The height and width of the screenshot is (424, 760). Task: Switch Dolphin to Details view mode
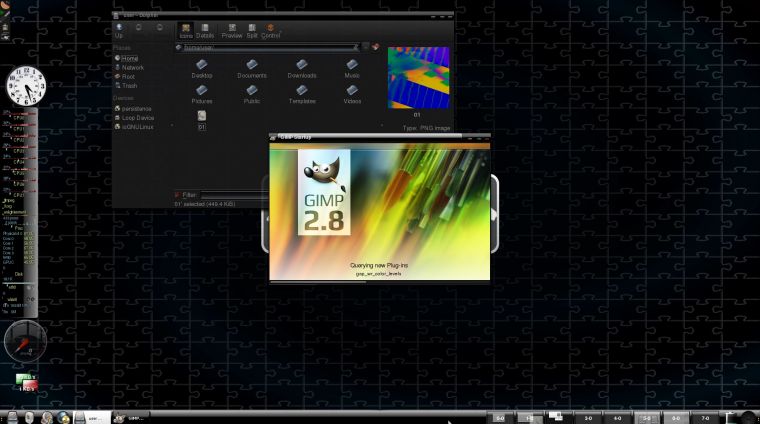(205, 31)
